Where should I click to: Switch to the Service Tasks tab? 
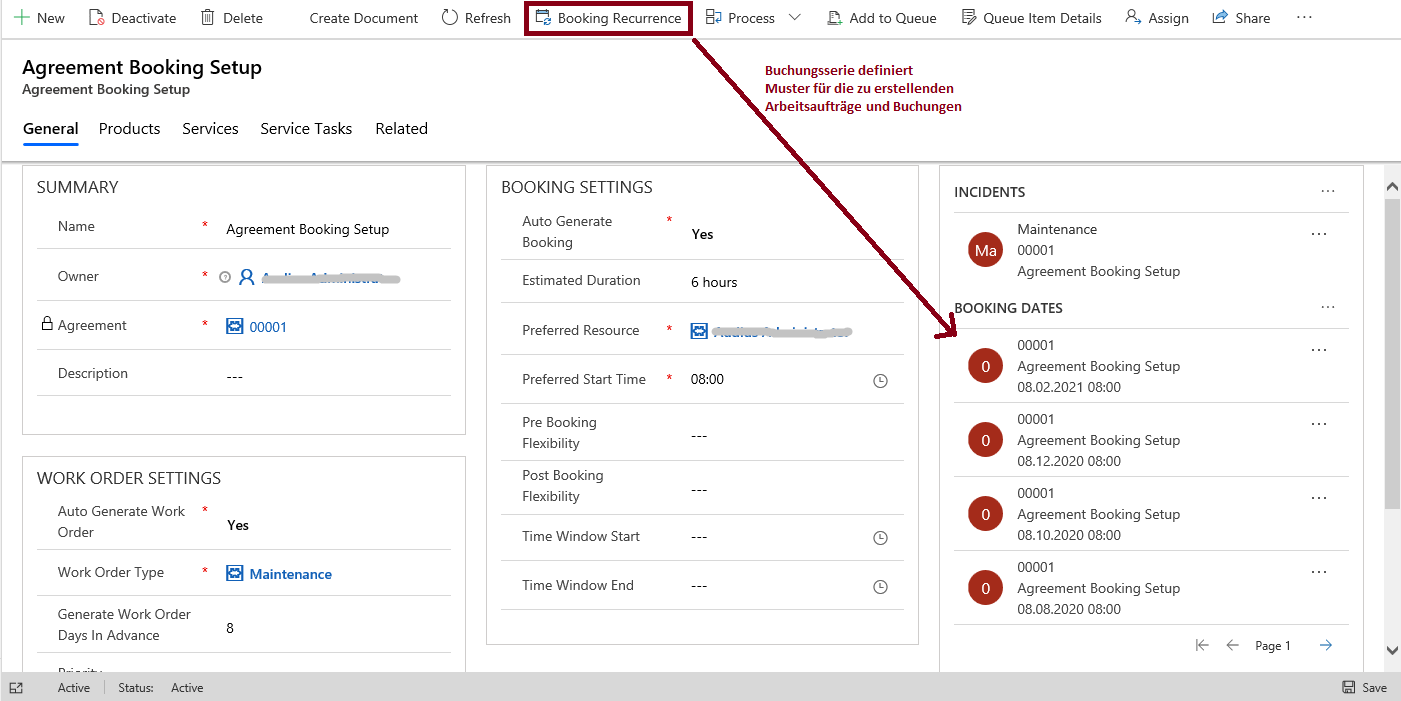[x=306, y=128]
